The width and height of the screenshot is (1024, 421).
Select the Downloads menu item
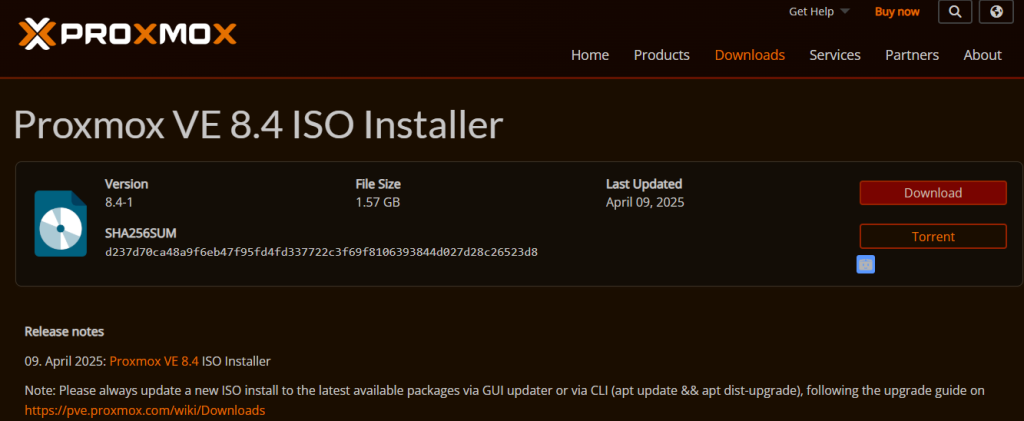(749, 55)
